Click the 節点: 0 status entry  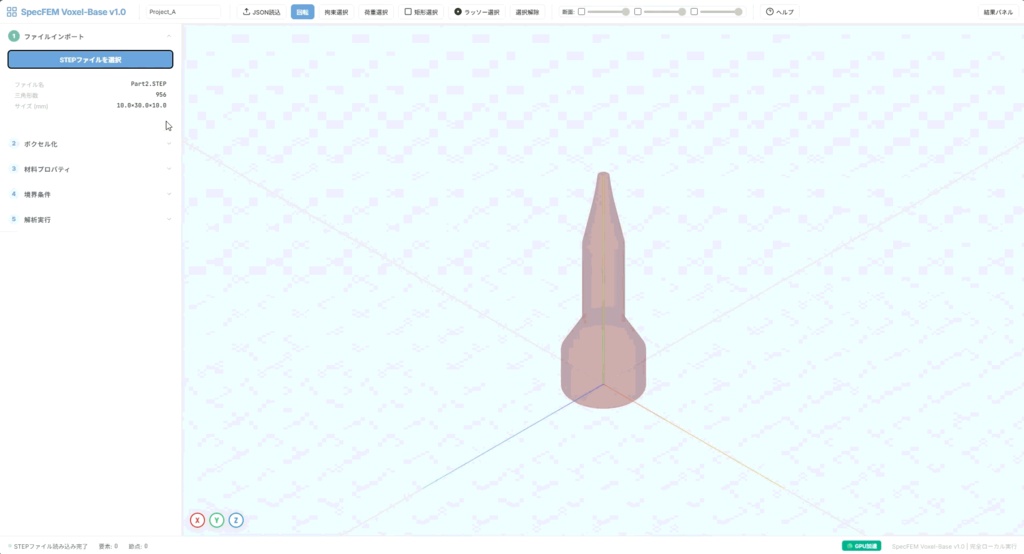pyautogui.click(x=138, y=546)
